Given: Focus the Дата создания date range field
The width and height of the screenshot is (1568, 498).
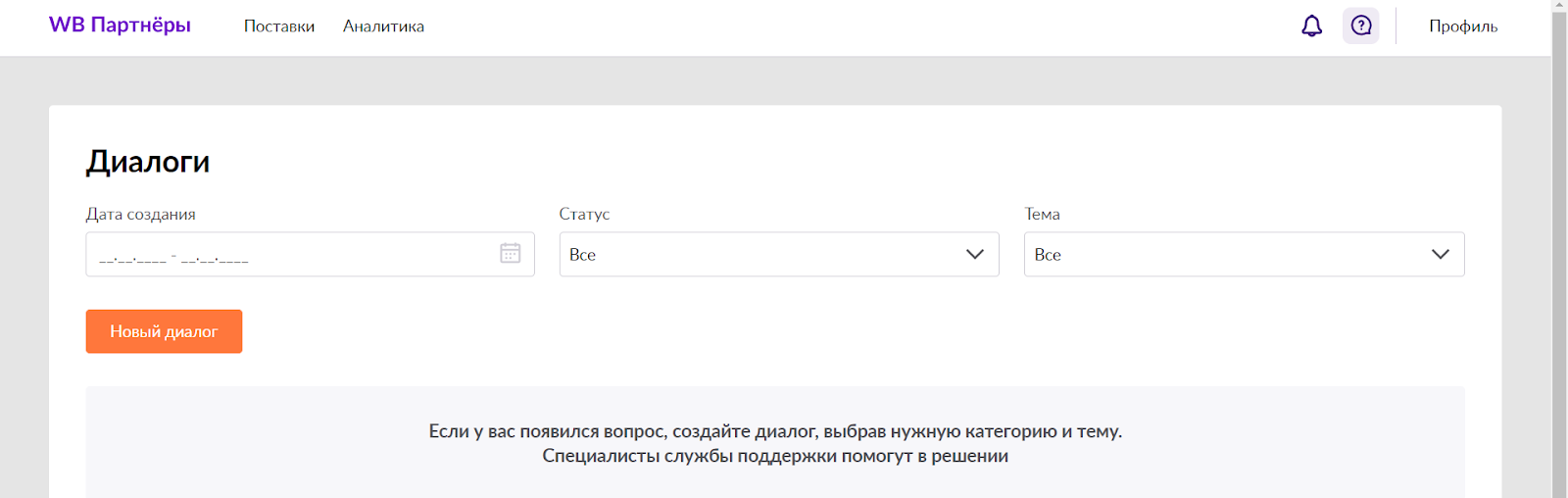Looking at the screenshot, I should click(x=310, y=254).
